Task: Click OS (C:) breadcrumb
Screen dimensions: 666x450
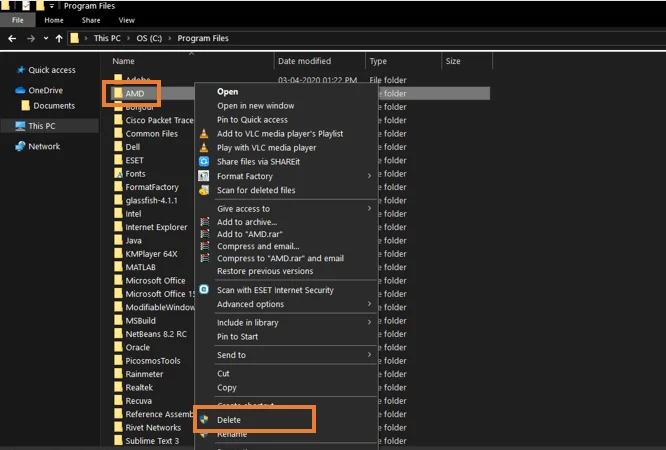Action: pyautogui.click(x=149, y=38)
